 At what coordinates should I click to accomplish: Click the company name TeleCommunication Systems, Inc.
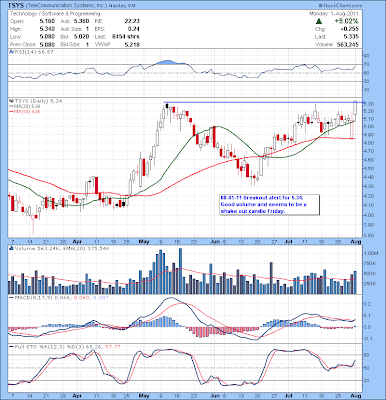pyautogui.click(x=67, y=5)
